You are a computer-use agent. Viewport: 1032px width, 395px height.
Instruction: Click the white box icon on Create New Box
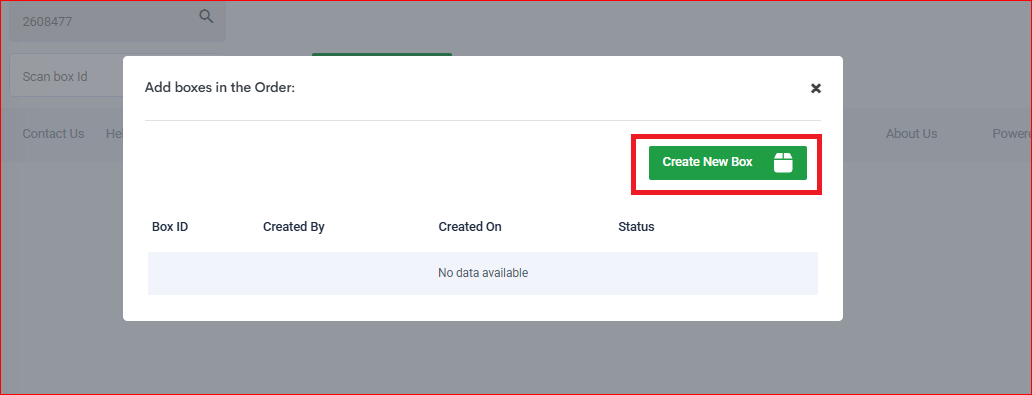783,163
